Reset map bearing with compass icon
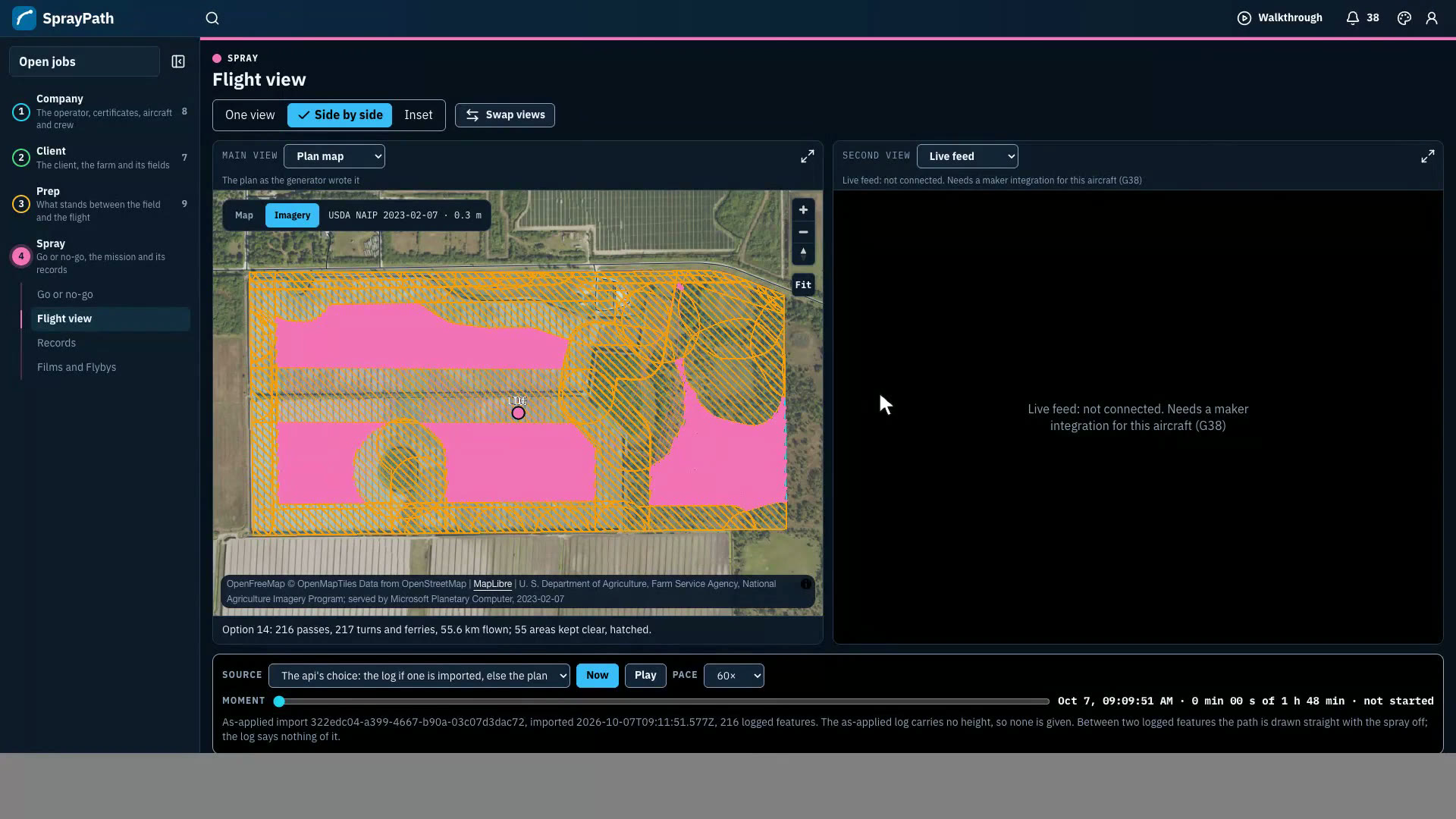 click(x=803, y=254)
